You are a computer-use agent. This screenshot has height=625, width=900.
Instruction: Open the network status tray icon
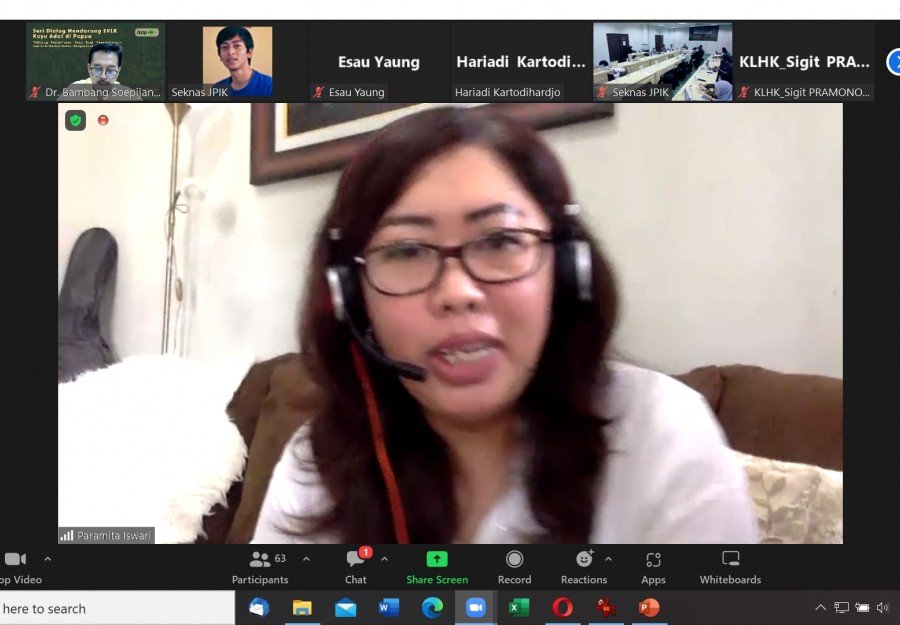point(841,607)
